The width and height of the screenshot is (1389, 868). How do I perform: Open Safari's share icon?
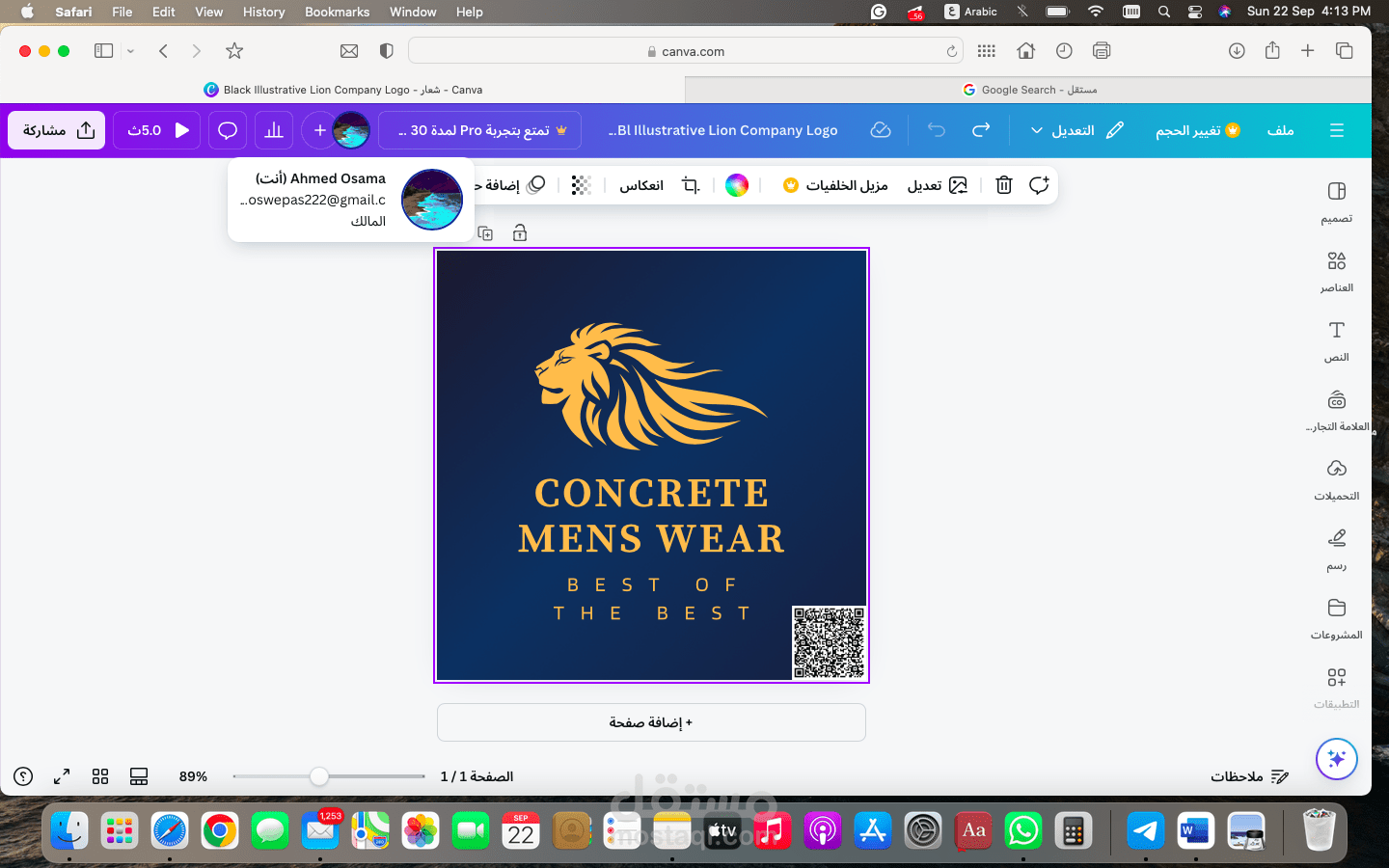pyautogui.click(x=1272, y=51)
